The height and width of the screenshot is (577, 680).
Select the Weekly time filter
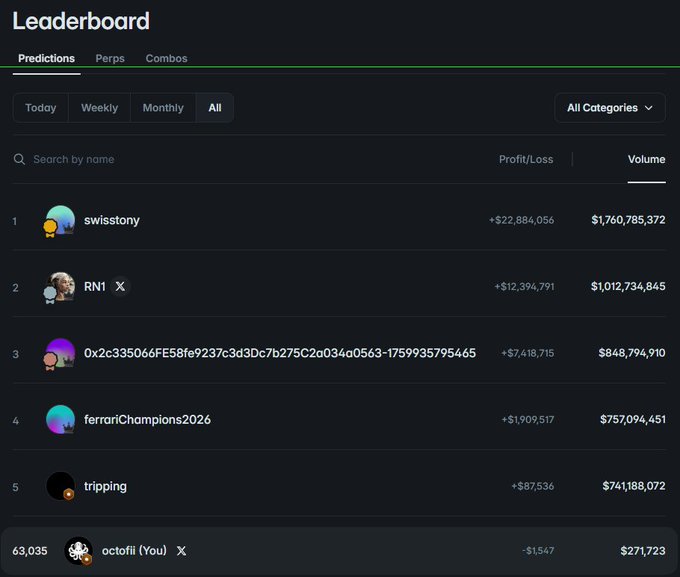coord(99,108)
